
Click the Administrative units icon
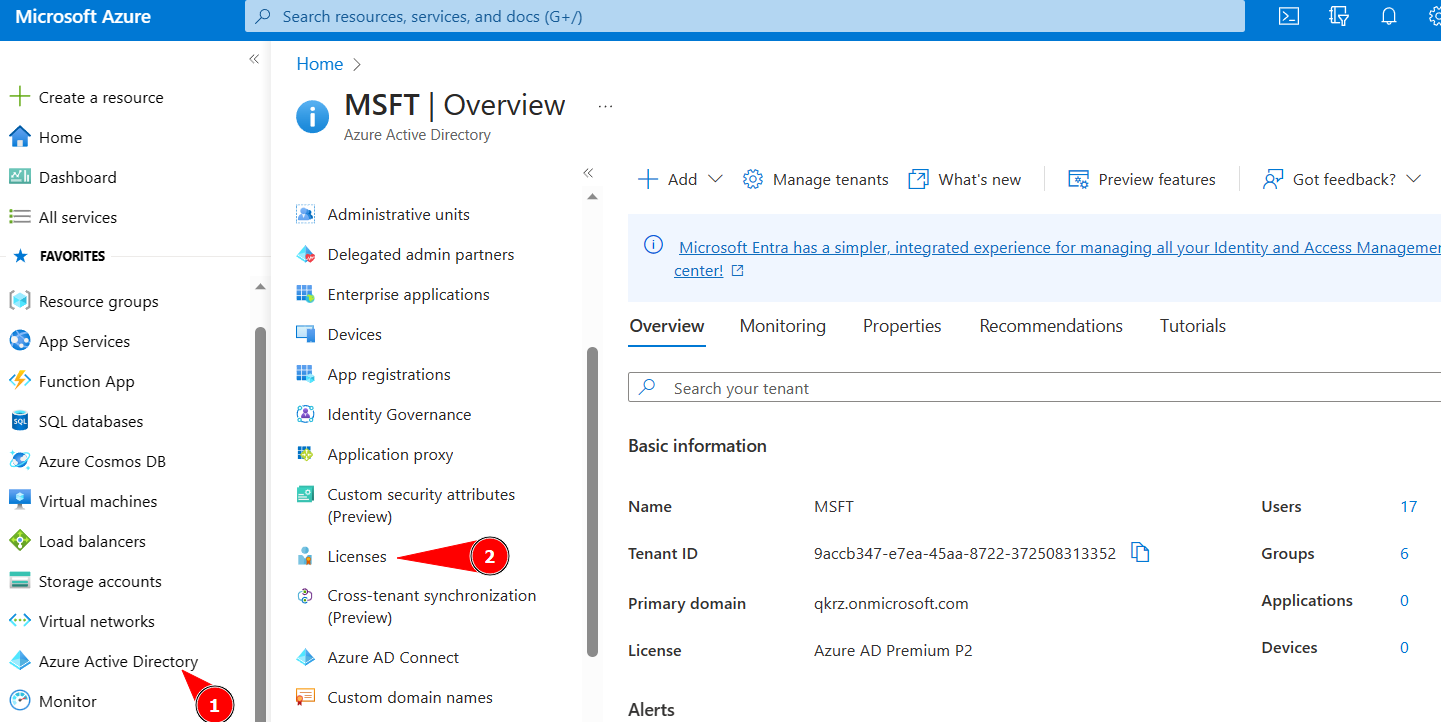pyautogui.click(x=306, y=214)
